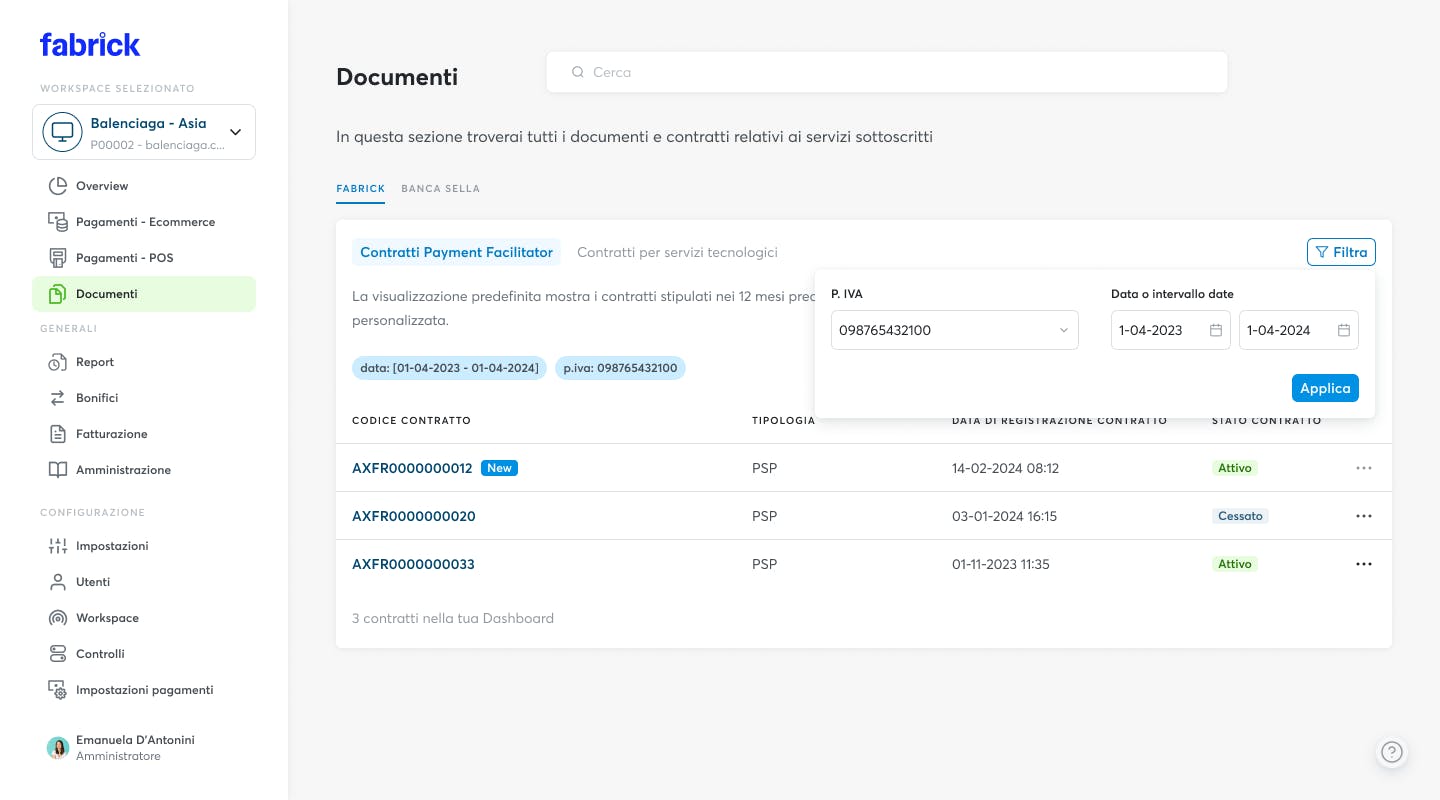Viewport: 1440px width, 800px height.
Task: Expand the Balenciaga - Asia workspace selector
Action: [x=144, y=132]
